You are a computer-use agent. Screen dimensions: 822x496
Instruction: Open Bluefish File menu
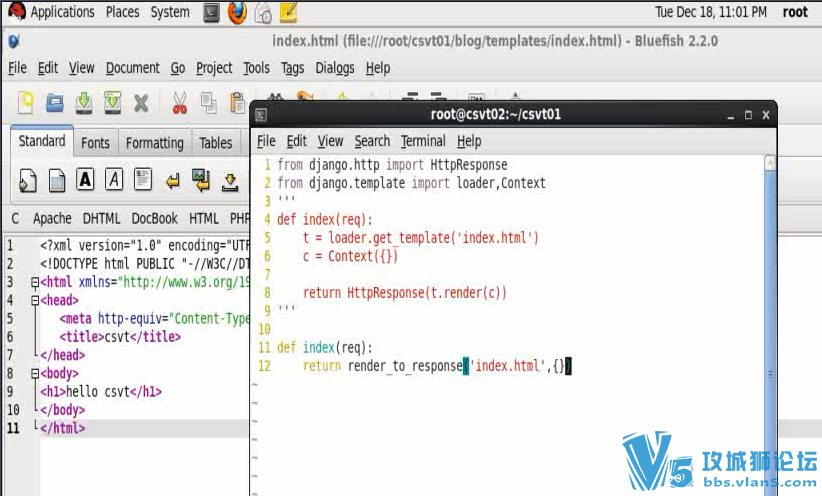pyautogui.click(x=17, y=68)
